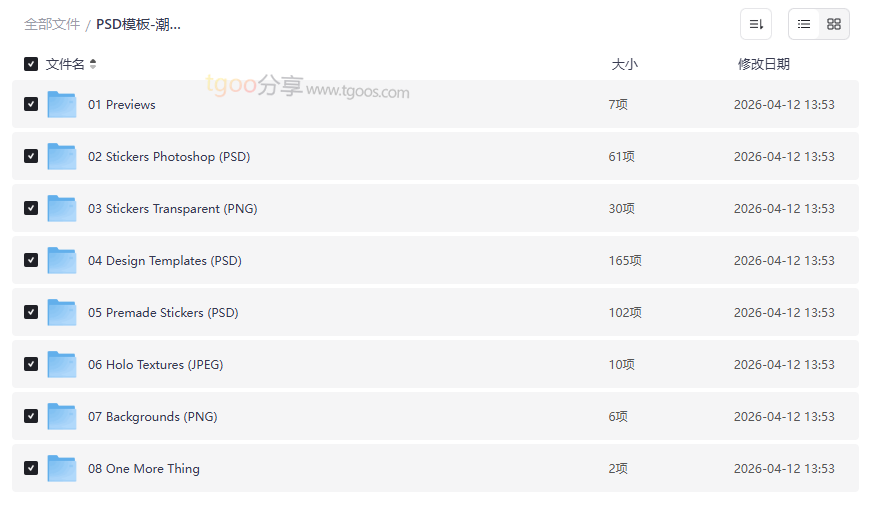Open the sort order menu icon
874x514 pixels.
[755, 24]
